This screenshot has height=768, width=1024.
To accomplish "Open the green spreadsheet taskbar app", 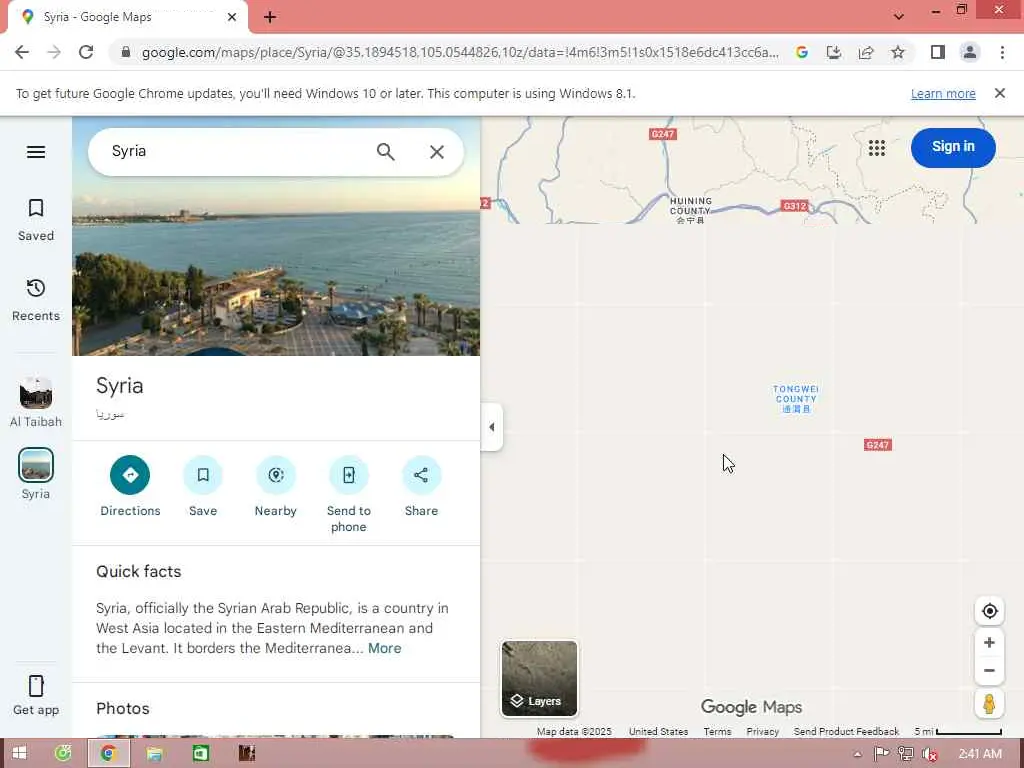I will [201, 754].
